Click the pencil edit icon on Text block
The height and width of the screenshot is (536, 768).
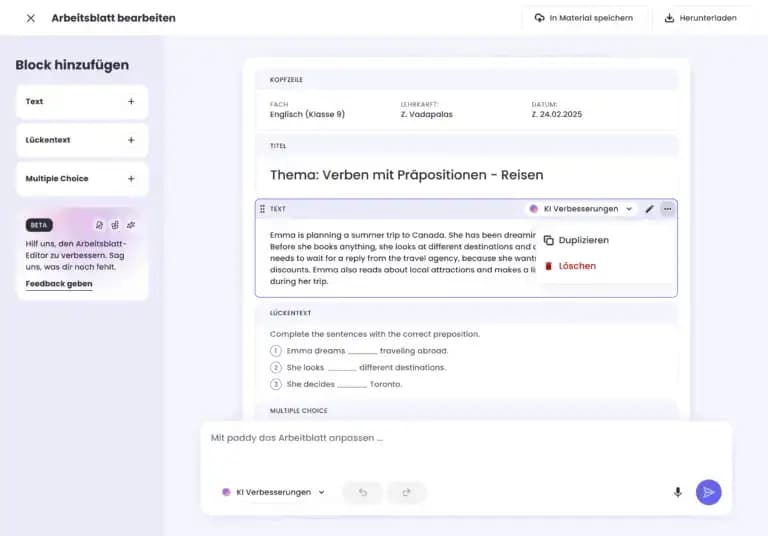tap(649, 209)
